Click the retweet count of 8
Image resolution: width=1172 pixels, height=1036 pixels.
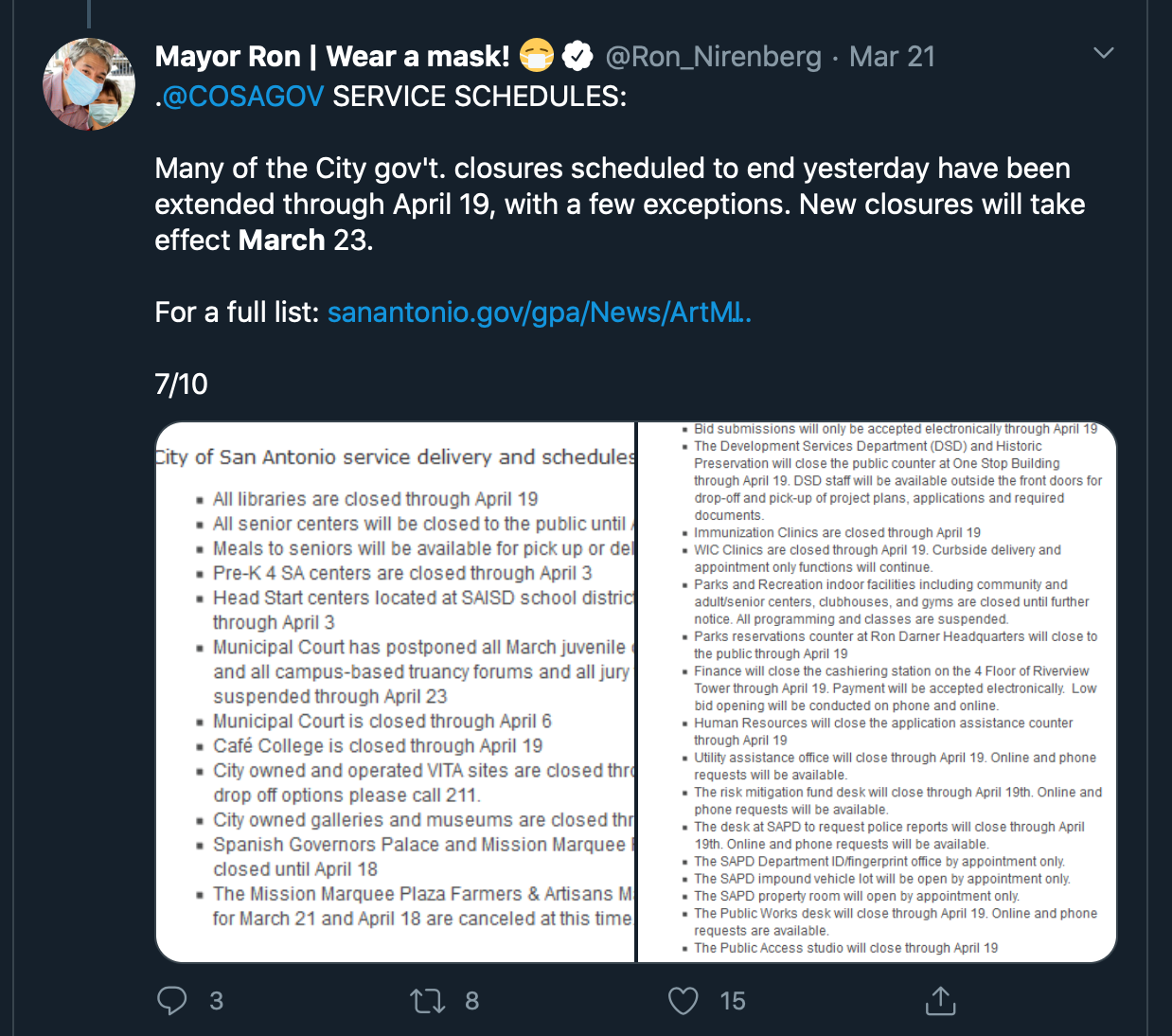click(x=471, y=1001)
